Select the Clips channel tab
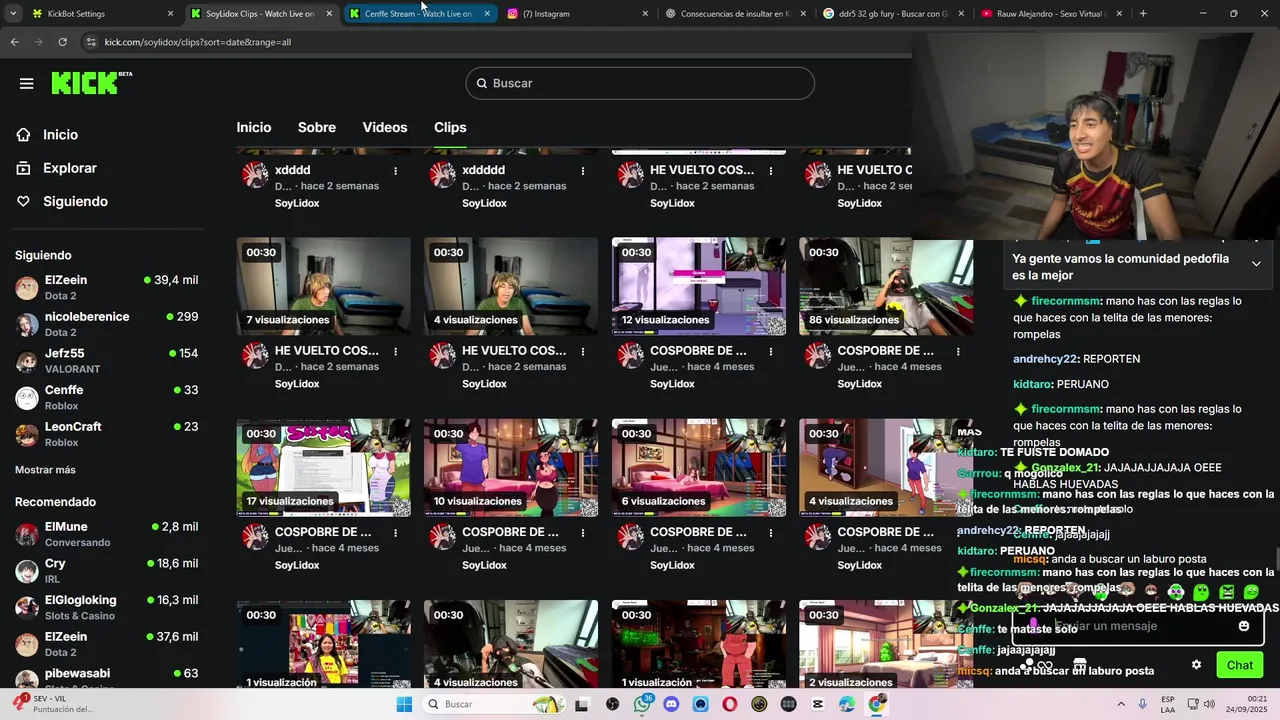 tap(450, 128)
